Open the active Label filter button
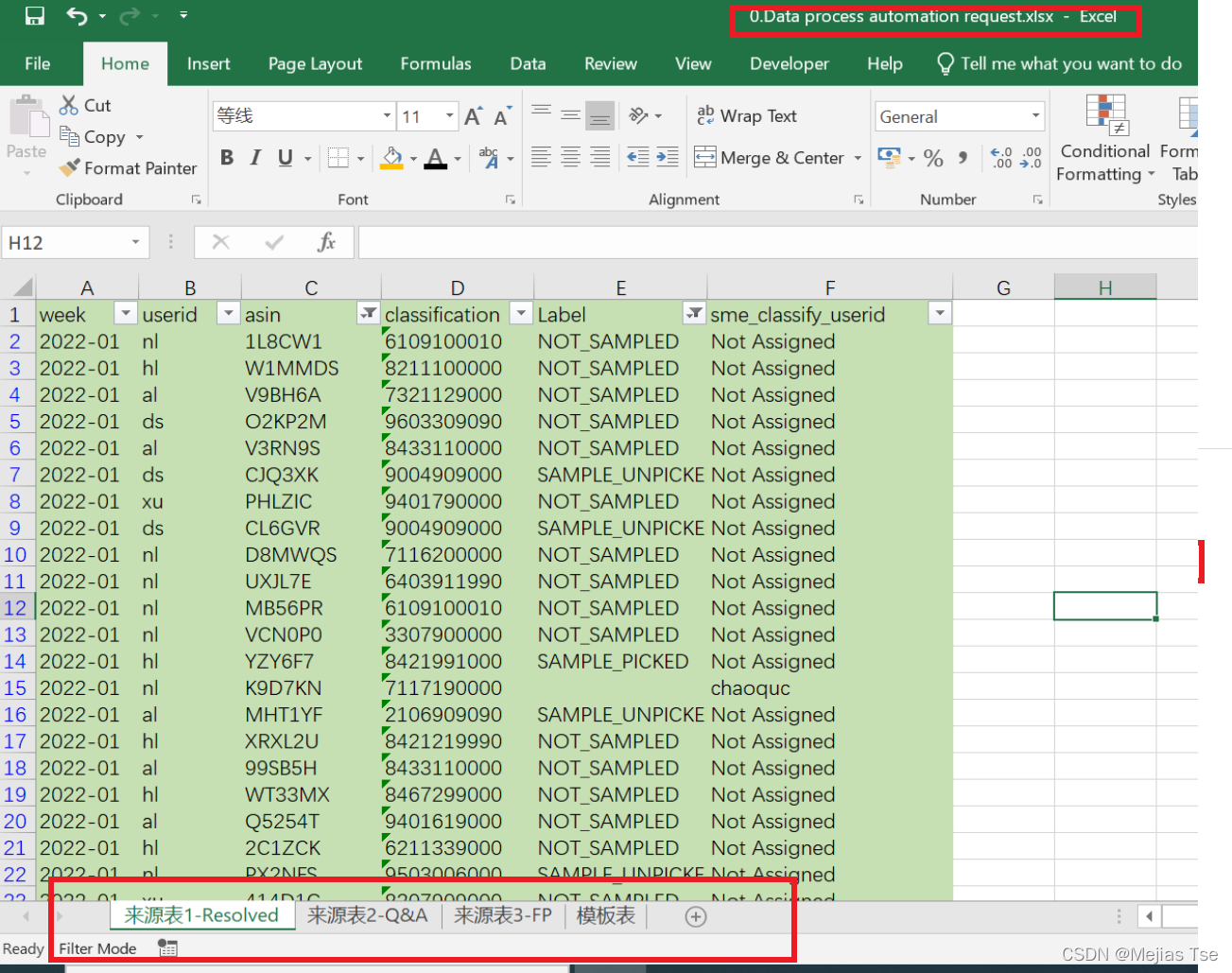1232x973 pixels. click(x=694, y=313)
